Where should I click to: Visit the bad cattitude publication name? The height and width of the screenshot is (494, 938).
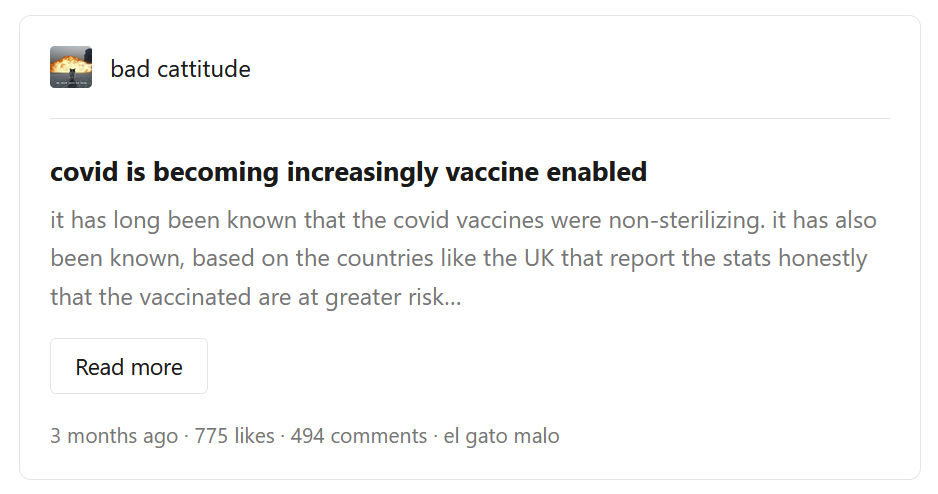coord(180,69)
